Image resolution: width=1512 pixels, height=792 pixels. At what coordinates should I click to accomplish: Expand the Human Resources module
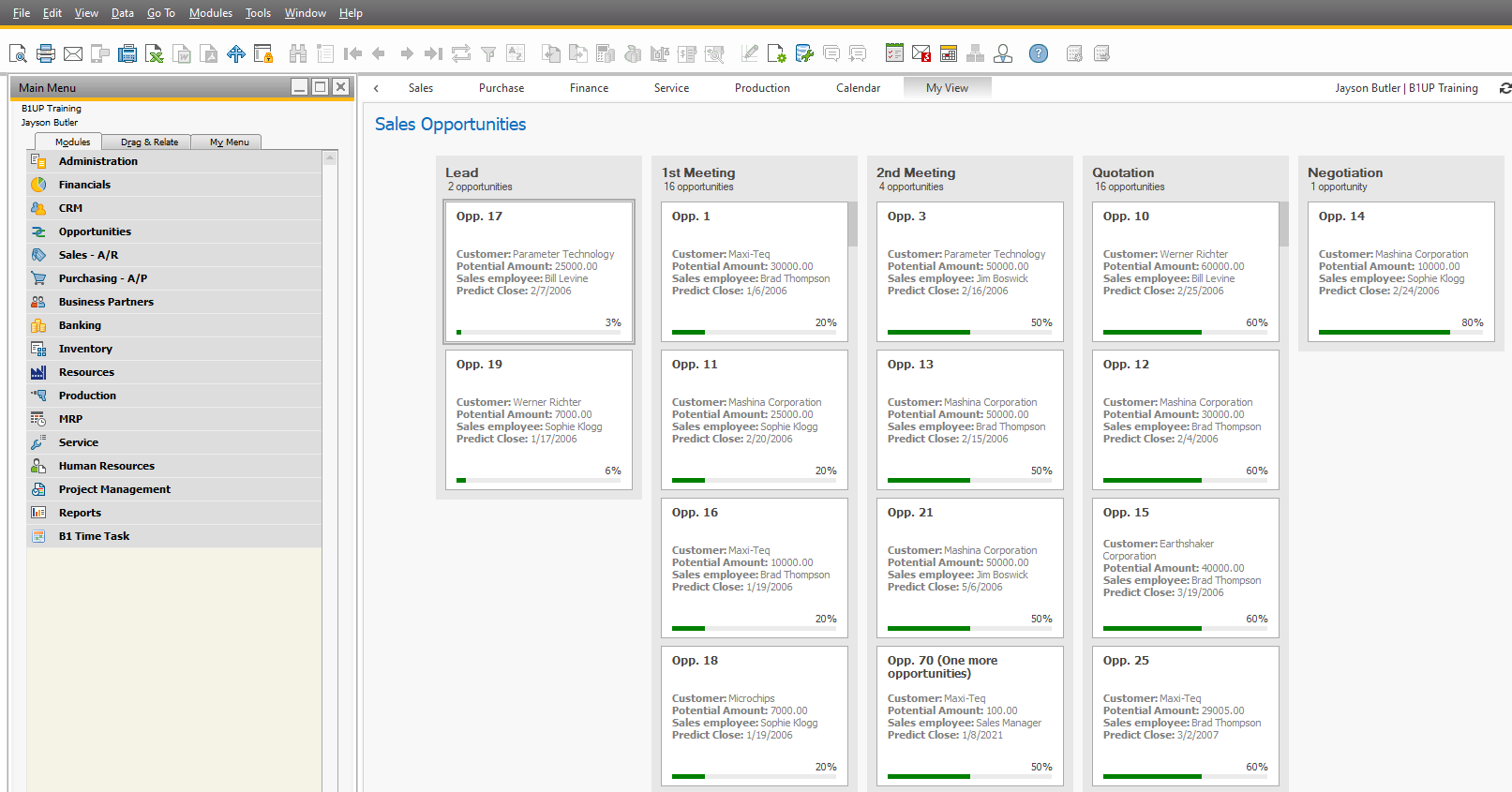174,466
